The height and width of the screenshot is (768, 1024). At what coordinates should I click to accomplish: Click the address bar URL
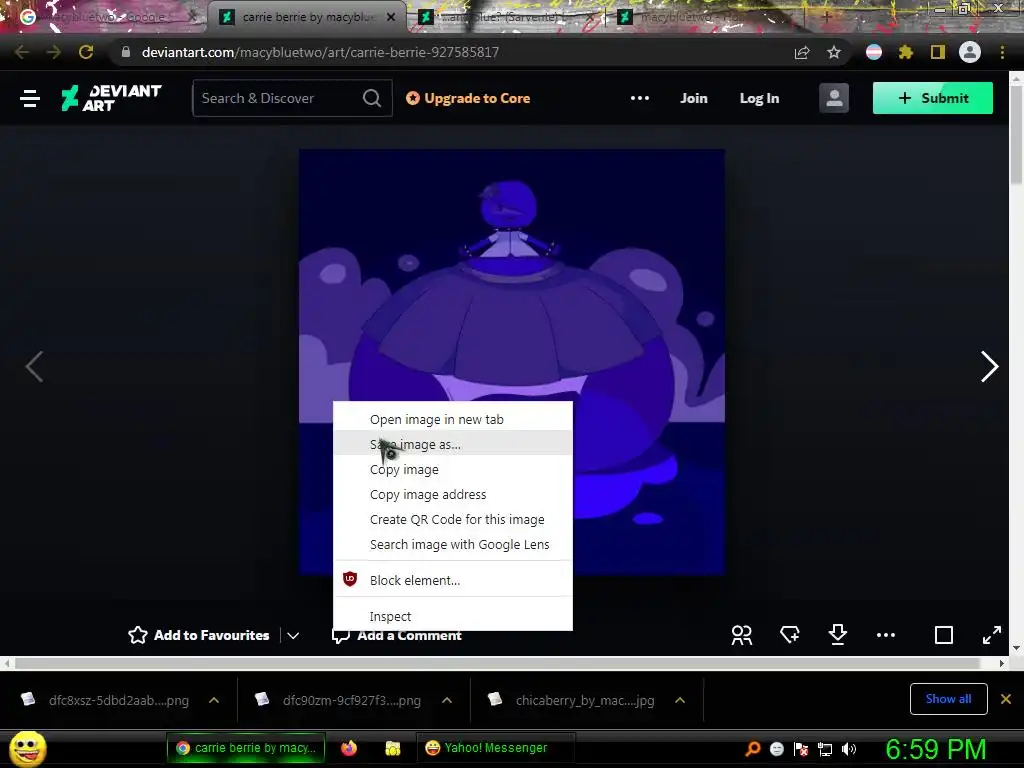click(320, 52)
